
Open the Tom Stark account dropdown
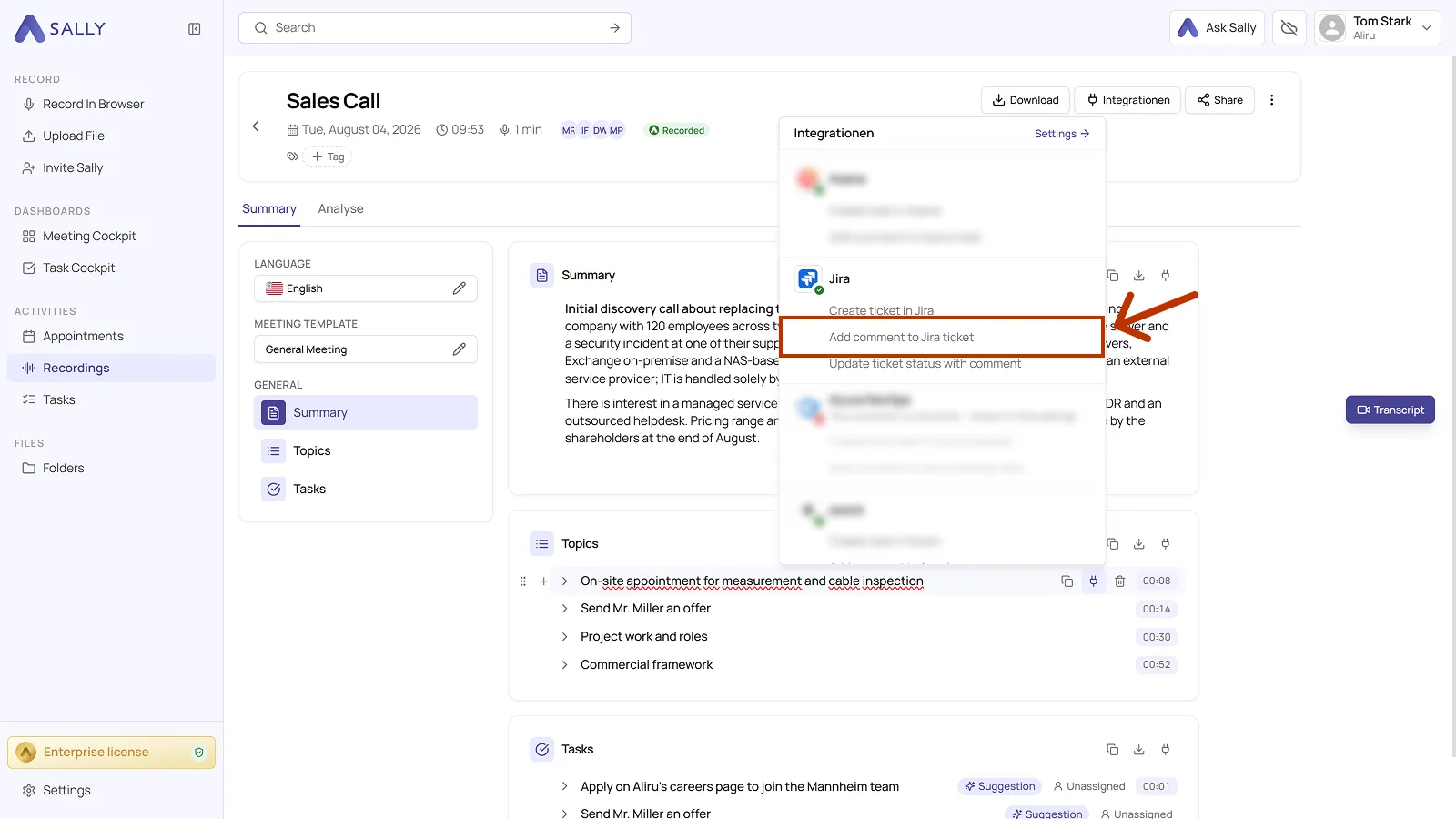pos(1377,28)
